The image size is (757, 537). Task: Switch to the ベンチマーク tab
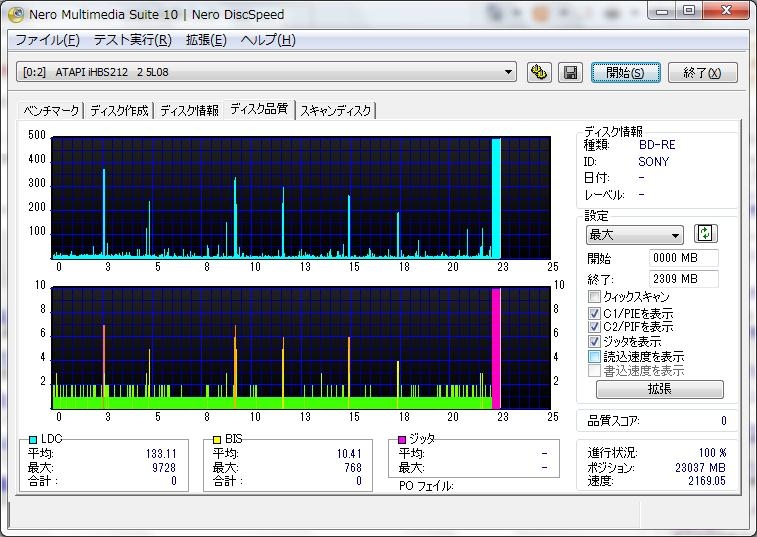click(51, 111)
